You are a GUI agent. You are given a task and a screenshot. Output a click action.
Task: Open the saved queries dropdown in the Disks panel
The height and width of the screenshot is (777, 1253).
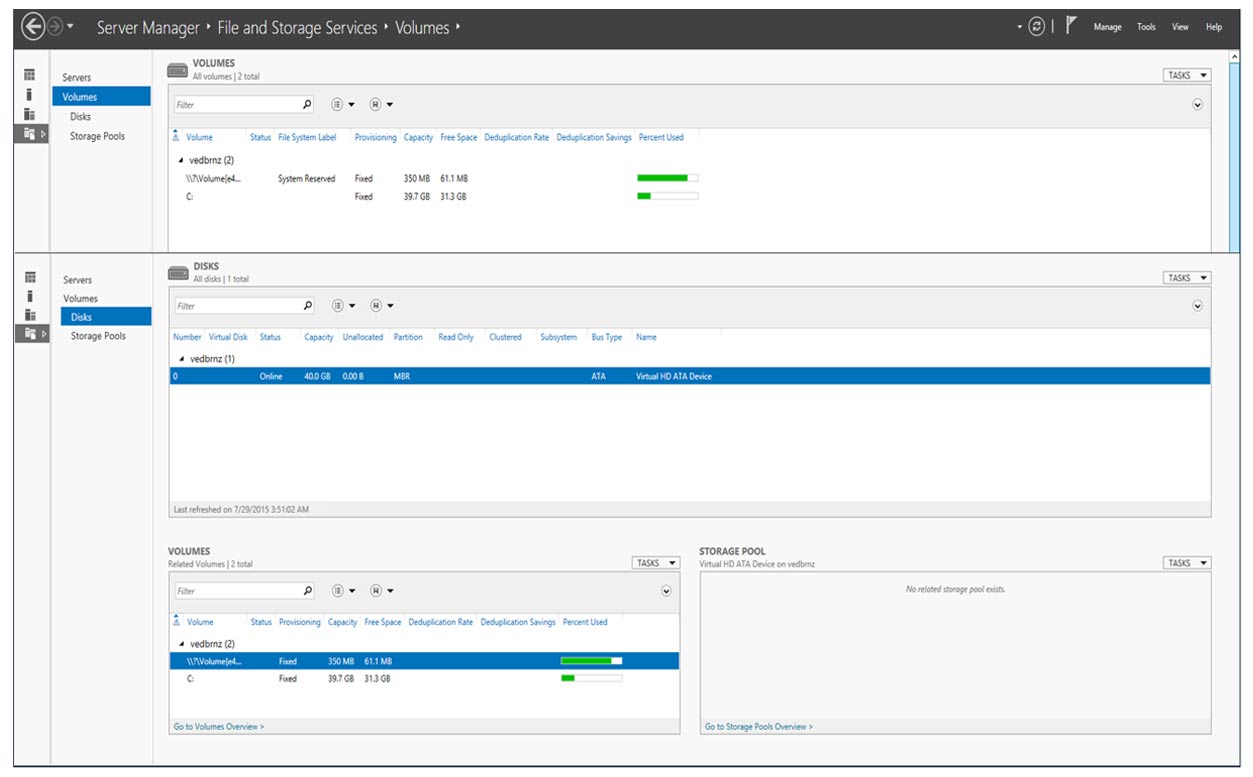381,306
